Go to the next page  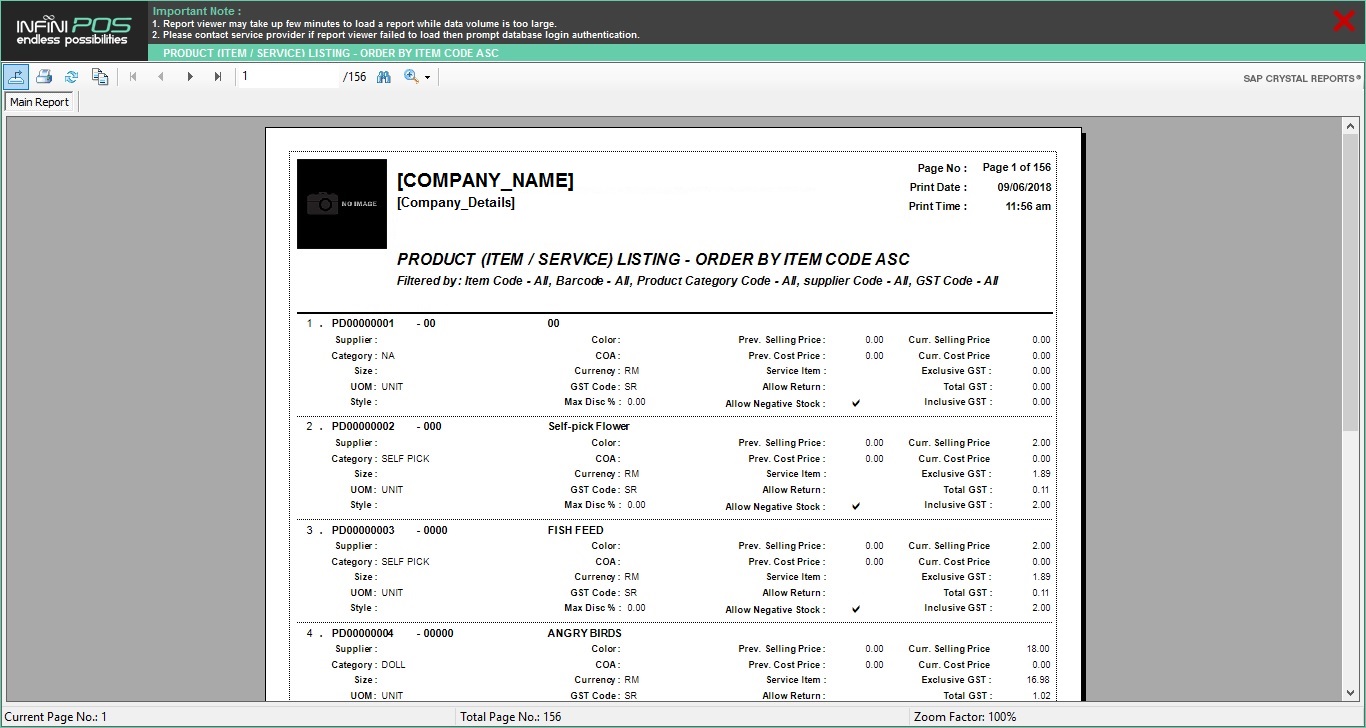pos(190,76)
